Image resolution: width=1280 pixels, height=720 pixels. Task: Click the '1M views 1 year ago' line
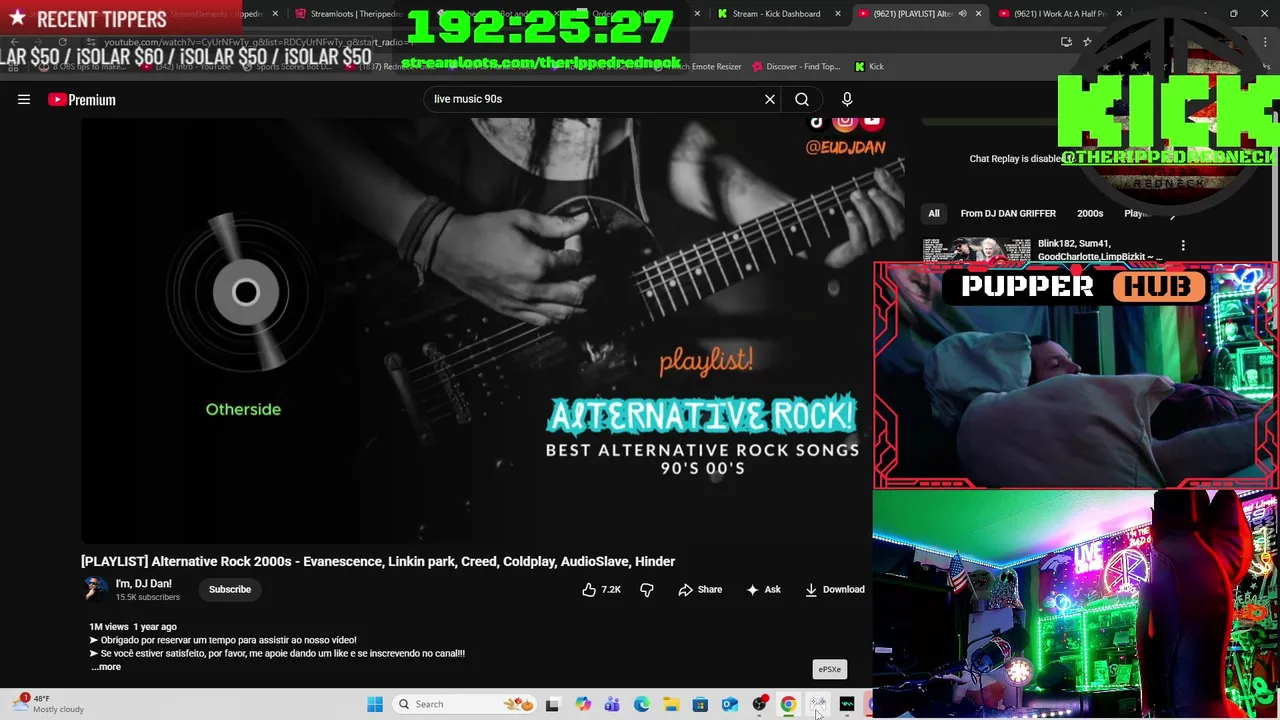[133, 627]
